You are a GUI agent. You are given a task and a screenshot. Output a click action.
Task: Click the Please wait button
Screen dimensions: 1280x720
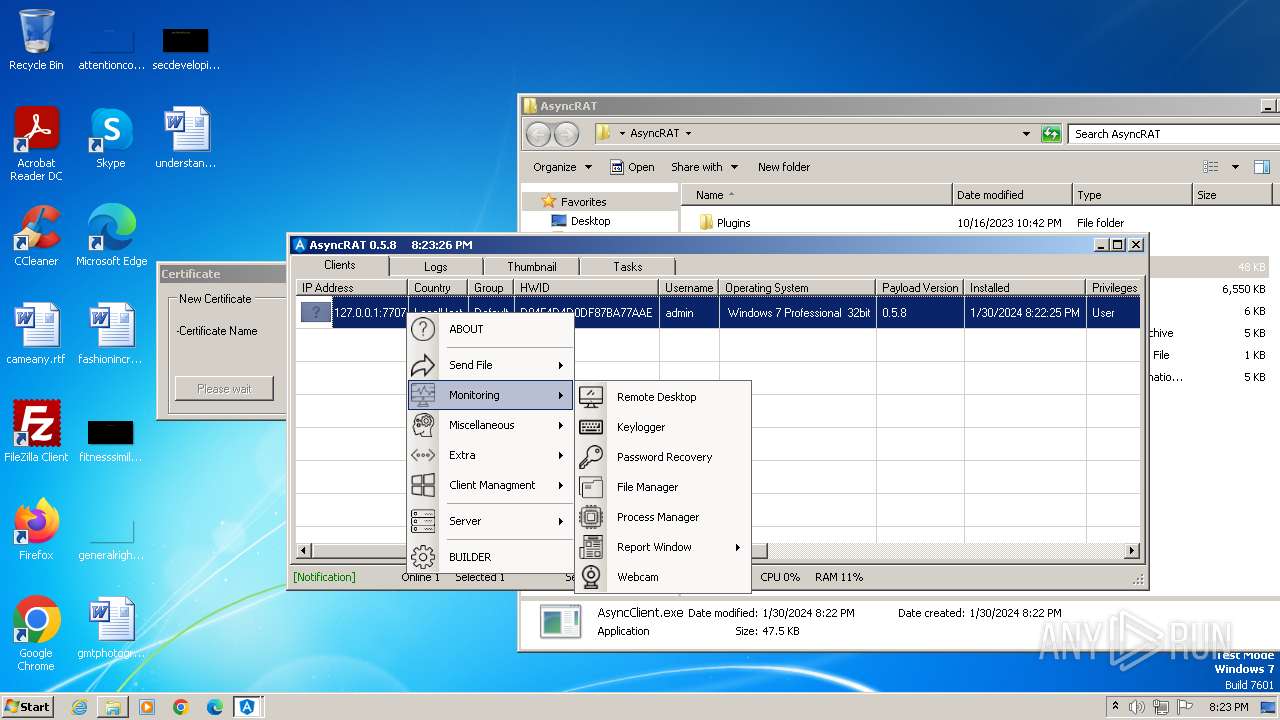[x=224, y=389]
